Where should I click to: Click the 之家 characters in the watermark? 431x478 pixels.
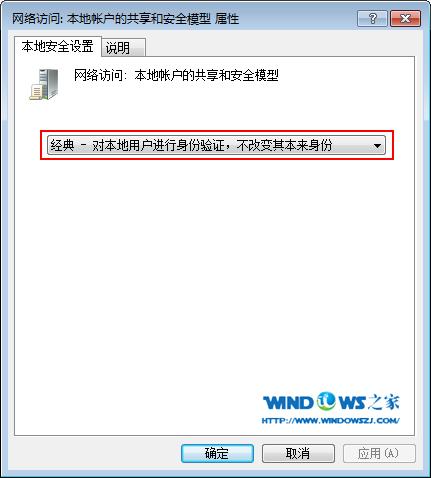[384, 402]
